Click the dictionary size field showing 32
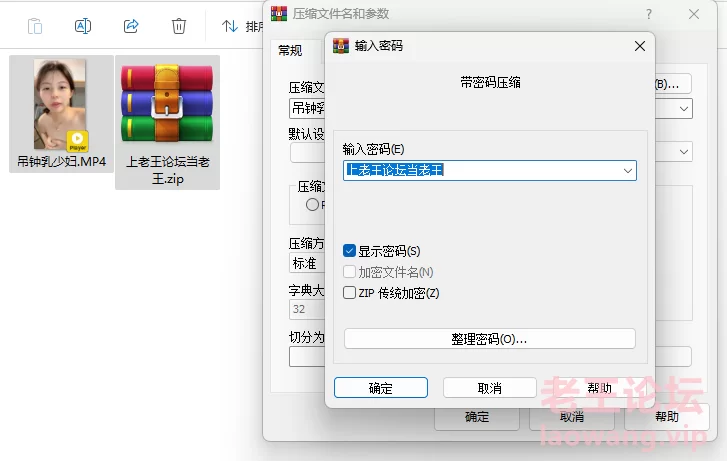 307,309
